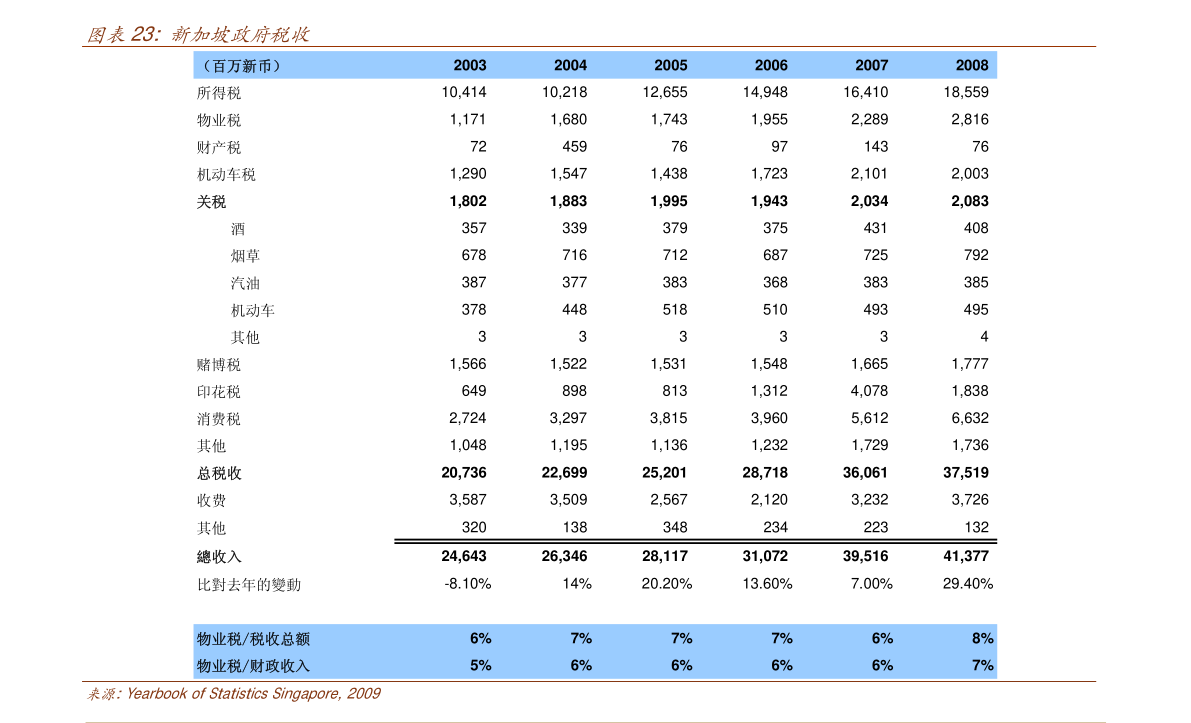Screen dimensions: 1191x723
Task: Click the value 518 in 机动车 row
Action: pos(674,310)
